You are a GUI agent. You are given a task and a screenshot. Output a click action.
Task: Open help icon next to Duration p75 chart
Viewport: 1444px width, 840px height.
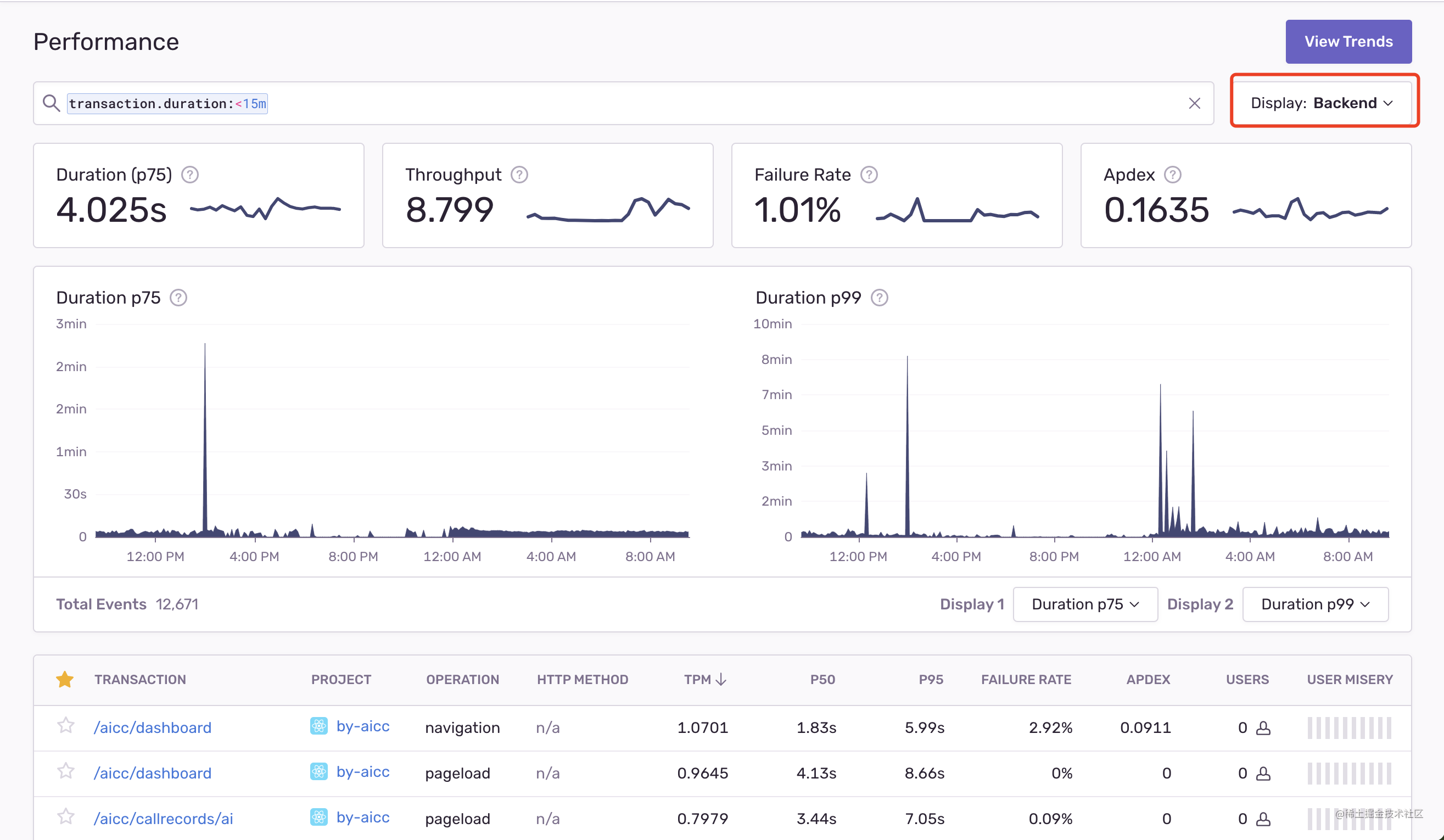[x=178, y=298]
